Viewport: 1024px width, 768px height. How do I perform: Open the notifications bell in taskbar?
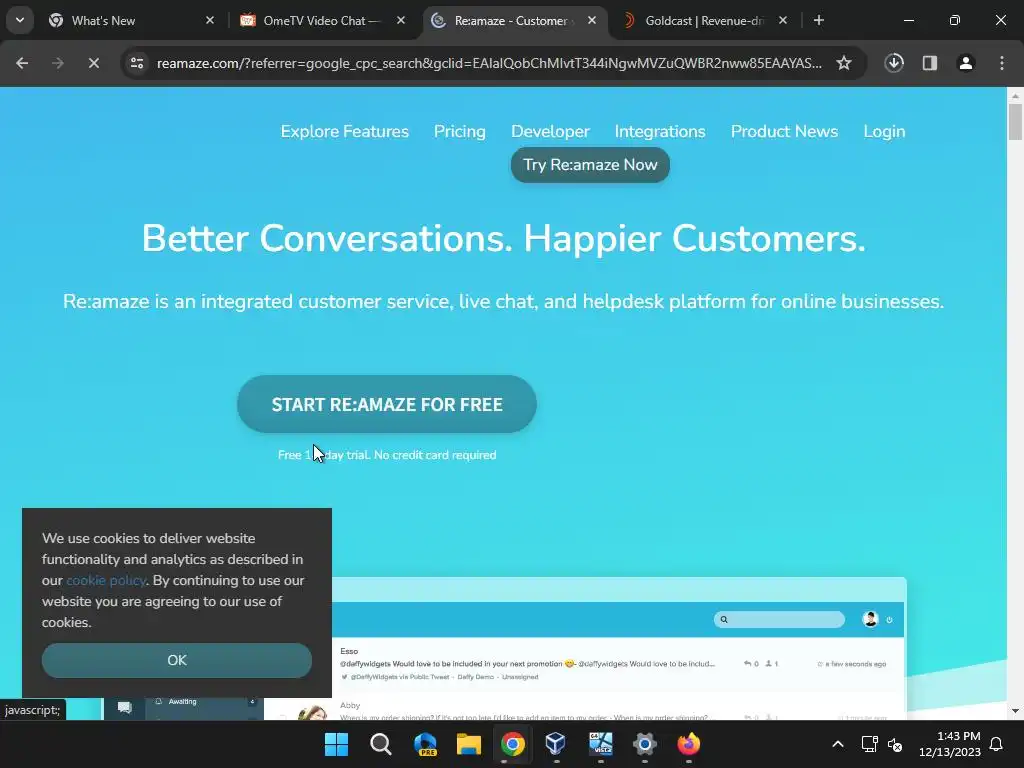(x=997, y=744)
